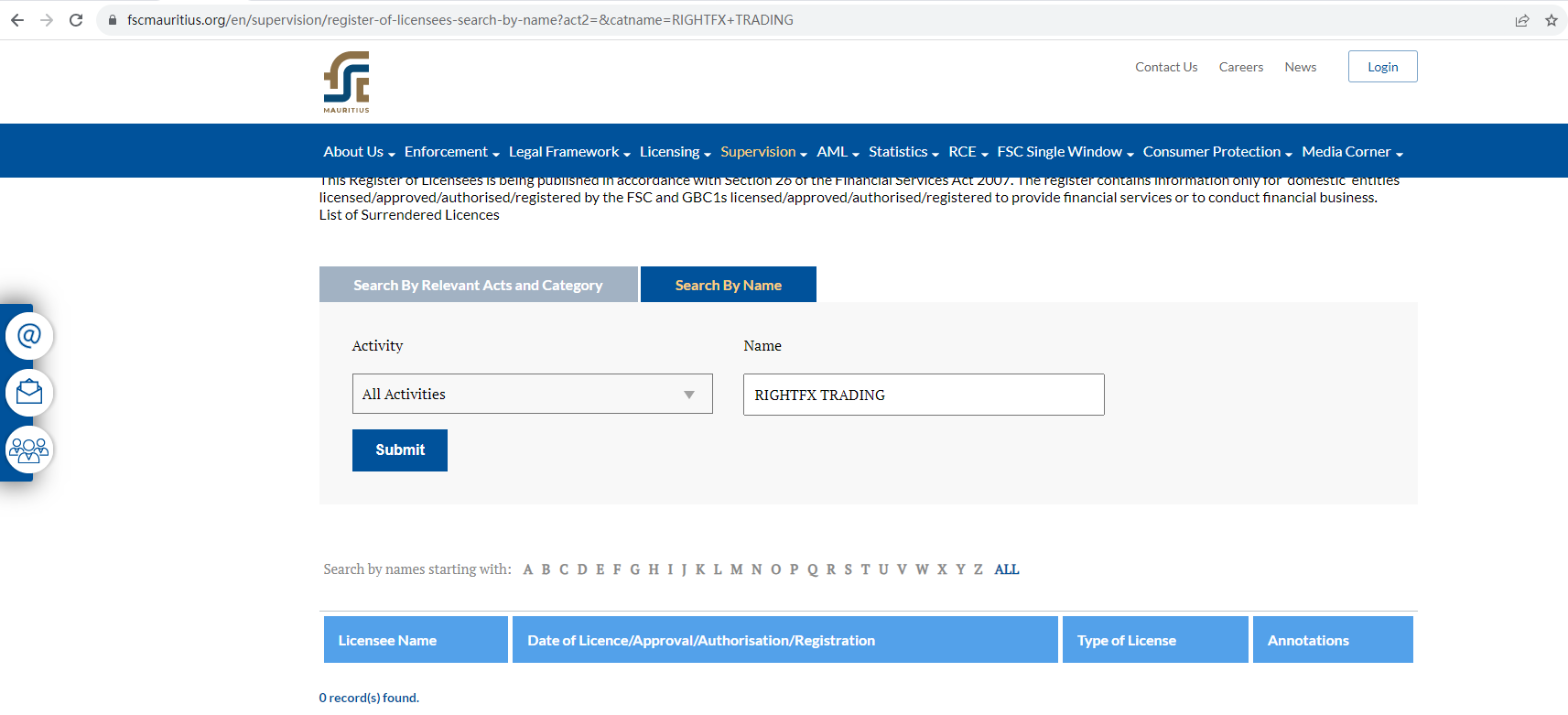Open the Contact Us link
This screenshot has width=1568, height=715.
pos(1165,67)
